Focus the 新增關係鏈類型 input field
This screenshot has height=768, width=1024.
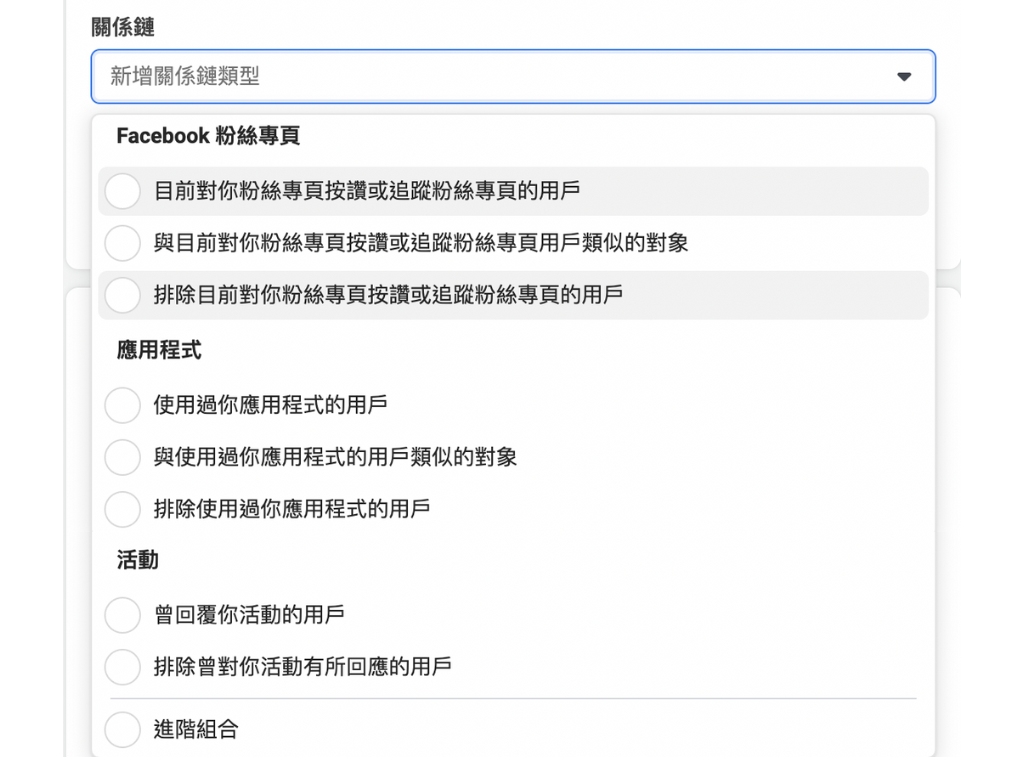(480, 77)
